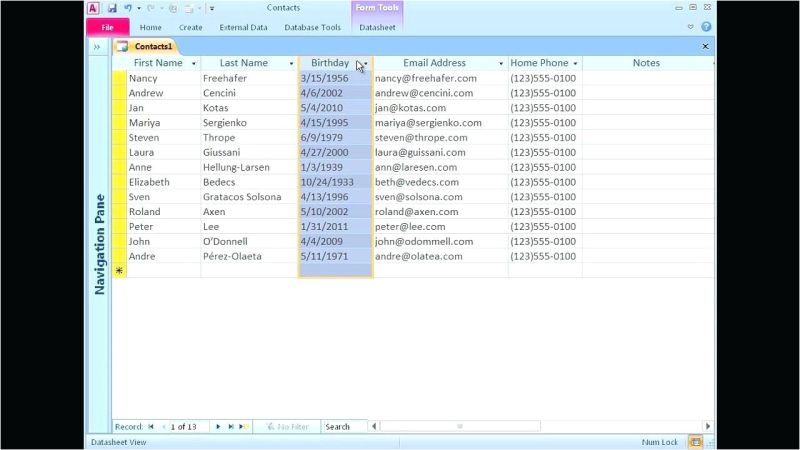Open Microsoft Access Help
The height and width of the screenshot is (450, 800).
pos(706,27)
